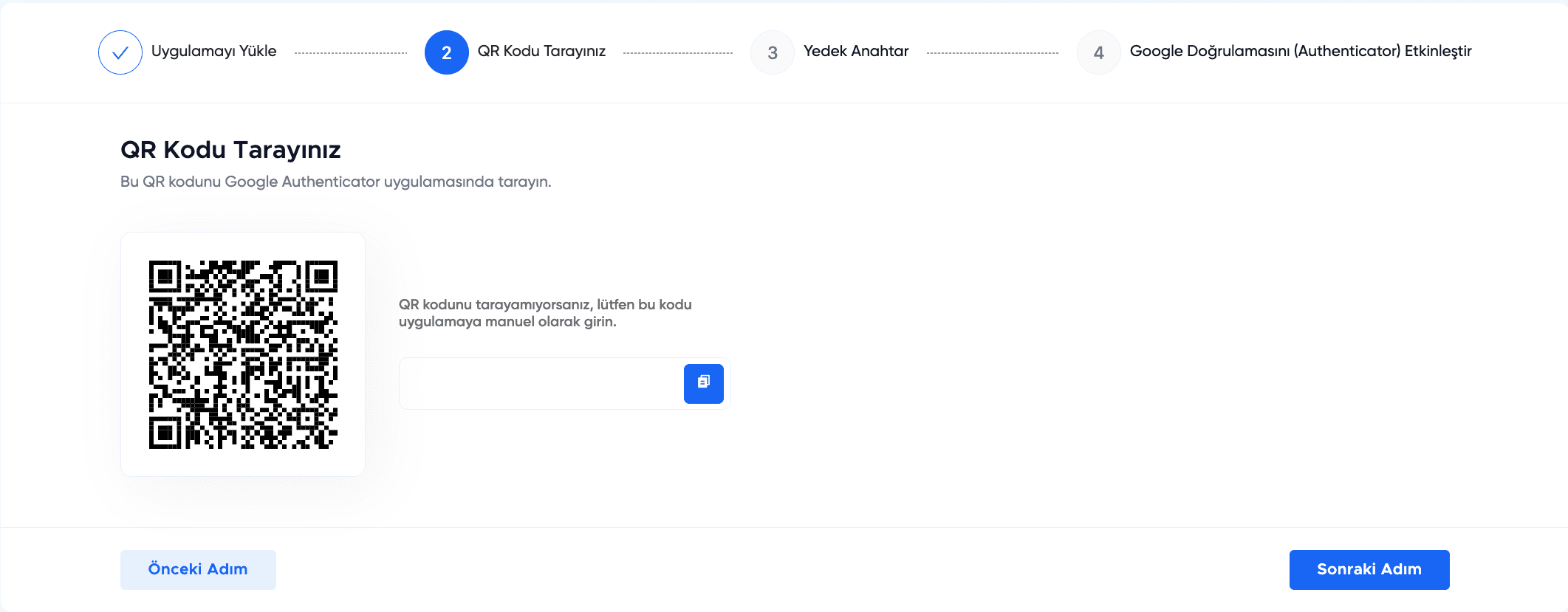
Task: Click the Google Authenticator instruction subtitle
Action: click(x=336, y=182)
